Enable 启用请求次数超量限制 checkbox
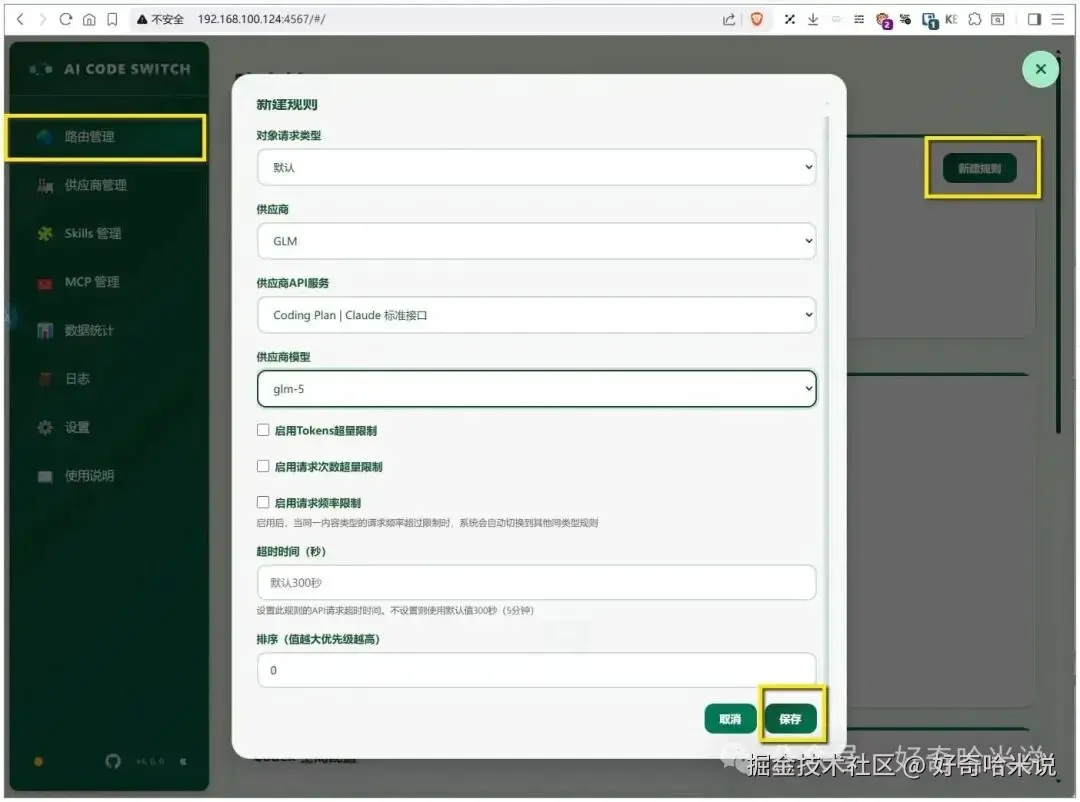The image size is (1080, 802). [x=263, y=466]
